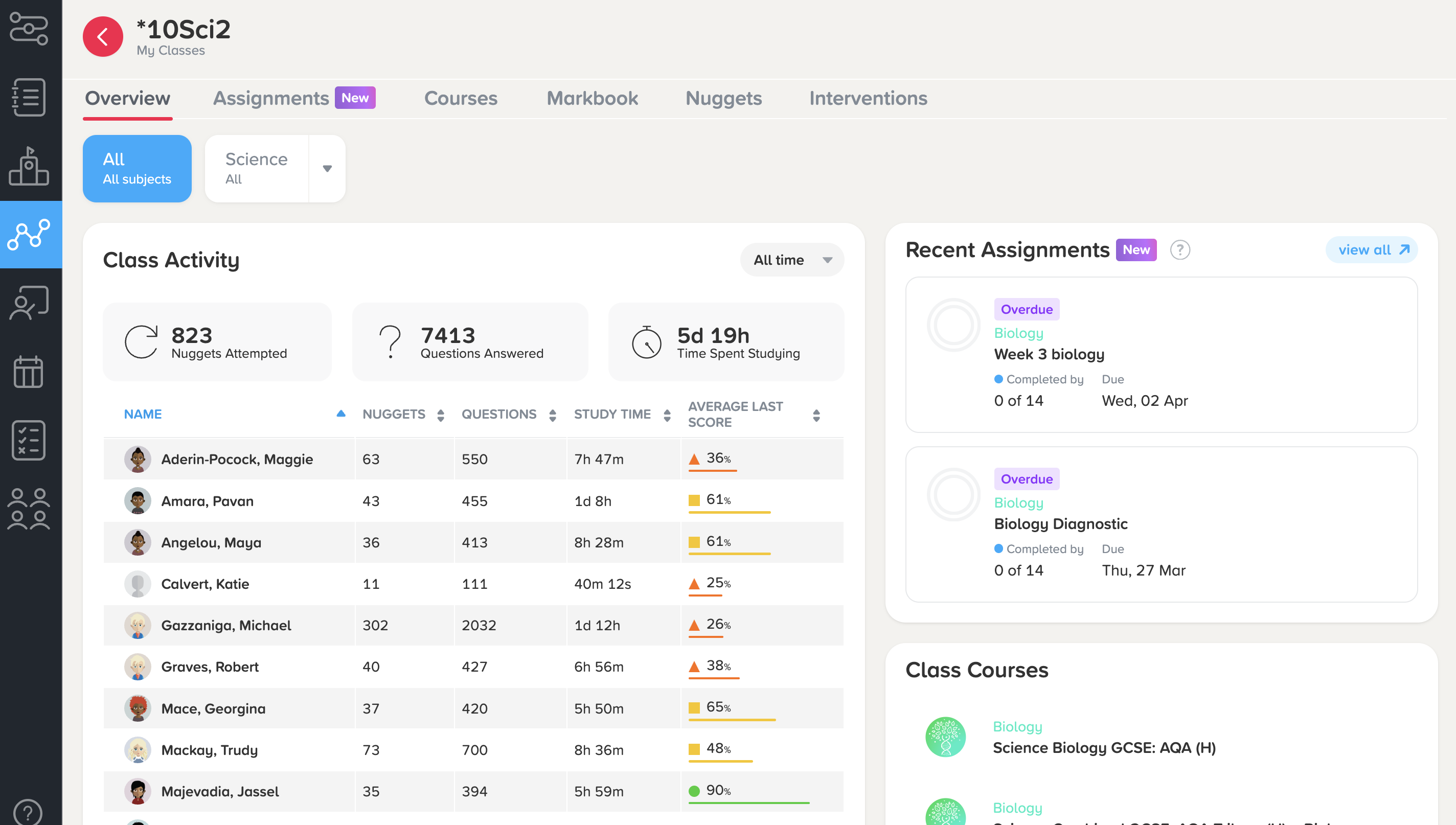This screenshot has width=1456, height=825.
Task: Open Week 3 biology assignment
Action: click(x=1049, y=354)
